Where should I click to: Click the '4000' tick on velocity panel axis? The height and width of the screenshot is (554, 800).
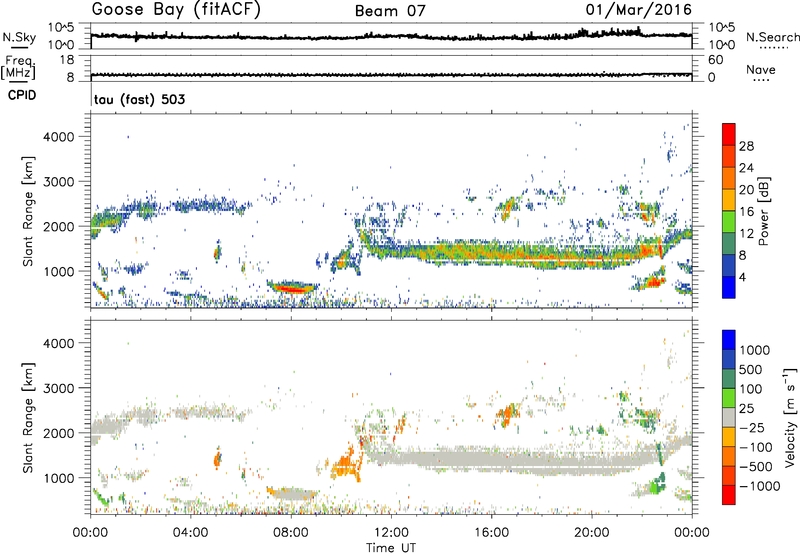pyautogui.click(x=59, y=343)
